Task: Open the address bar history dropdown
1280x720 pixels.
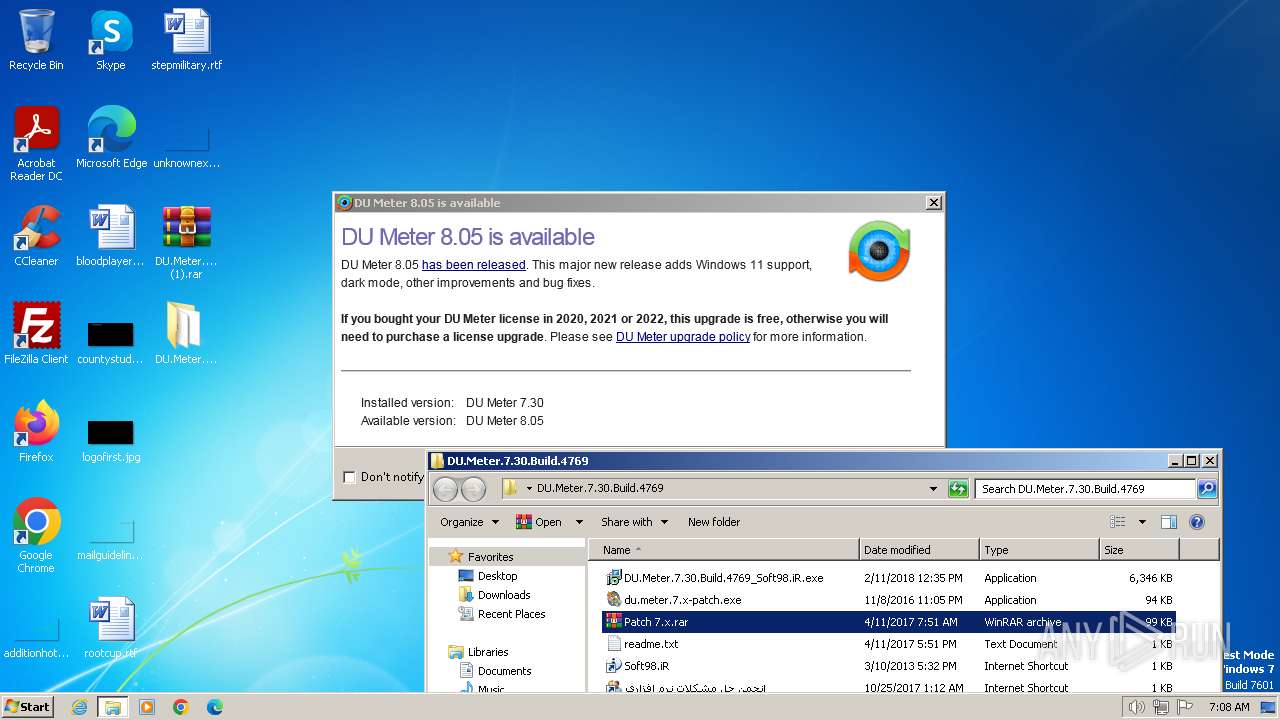Action: pos(933,489)
